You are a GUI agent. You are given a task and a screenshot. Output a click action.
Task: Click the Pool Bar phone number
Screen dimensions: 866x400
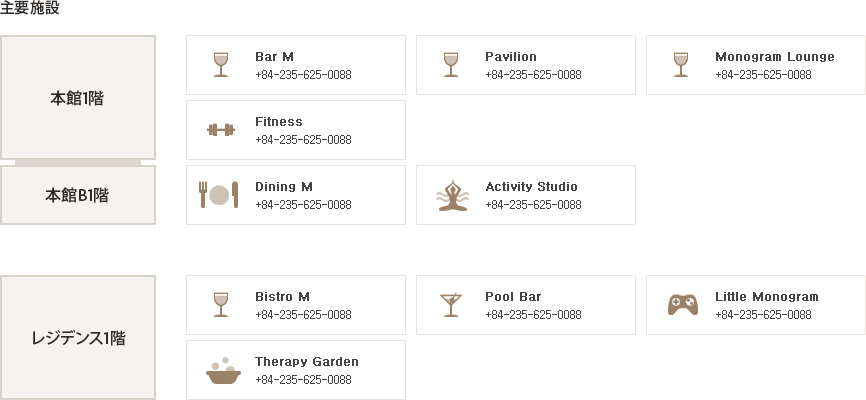(x=534, y=315)
